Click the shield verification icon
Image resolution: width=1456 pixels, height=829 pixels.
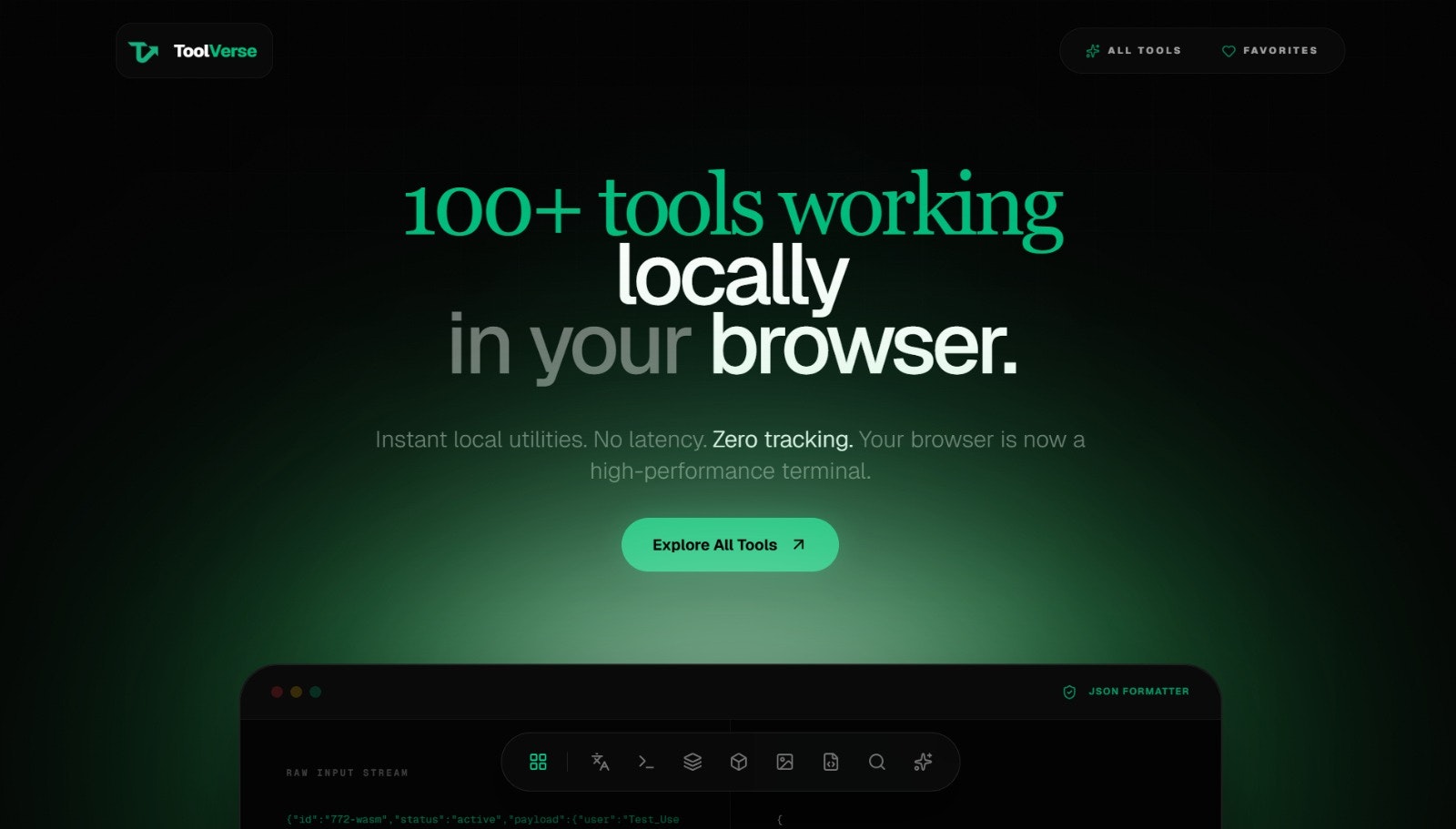[1067, 691]
